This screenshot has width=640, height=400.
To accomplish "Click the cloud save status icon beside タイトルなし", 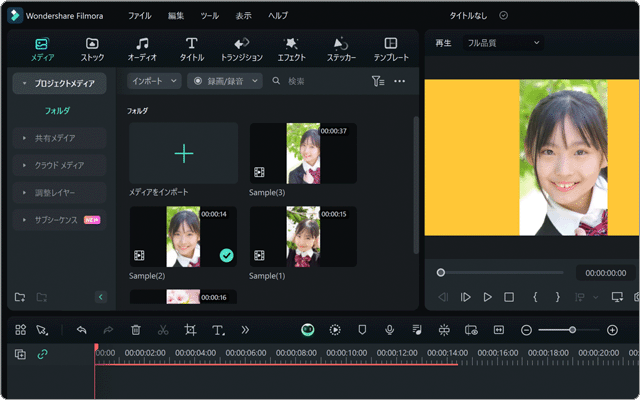I will click(x=504, y=16).
